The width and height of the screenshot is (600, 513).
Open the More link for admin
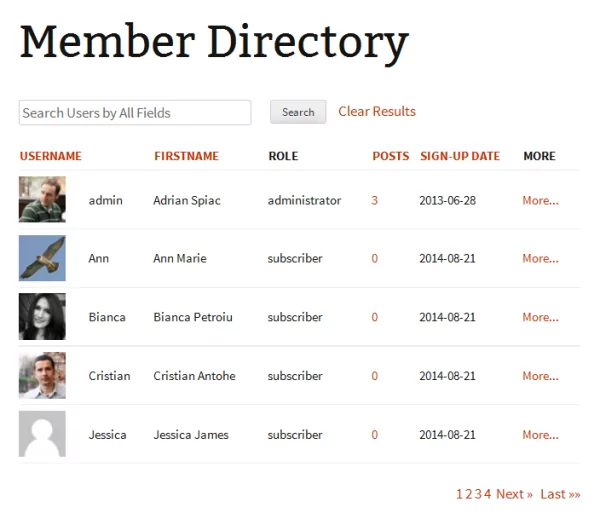(x=540, y=200)
